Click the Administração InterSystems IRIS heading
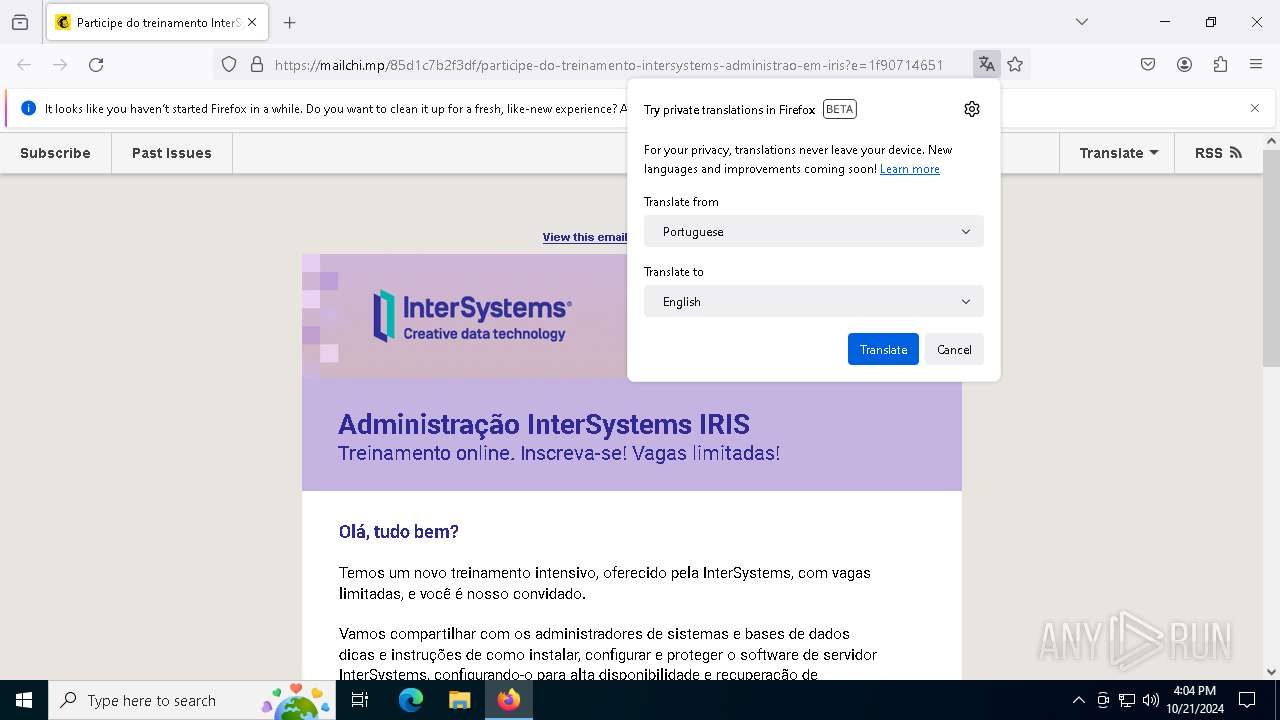The width and height of the screenshot is (1280, 720). [x=544, y=424]
